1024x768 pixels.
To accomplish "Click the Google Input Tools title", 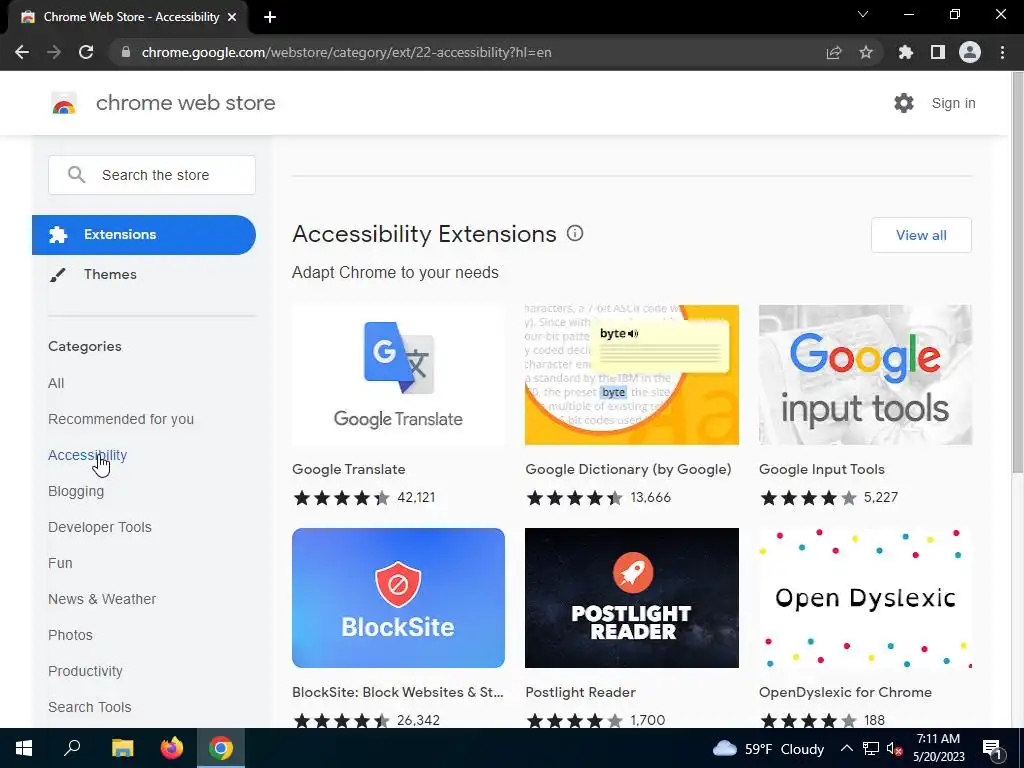I will click(822, 470).
